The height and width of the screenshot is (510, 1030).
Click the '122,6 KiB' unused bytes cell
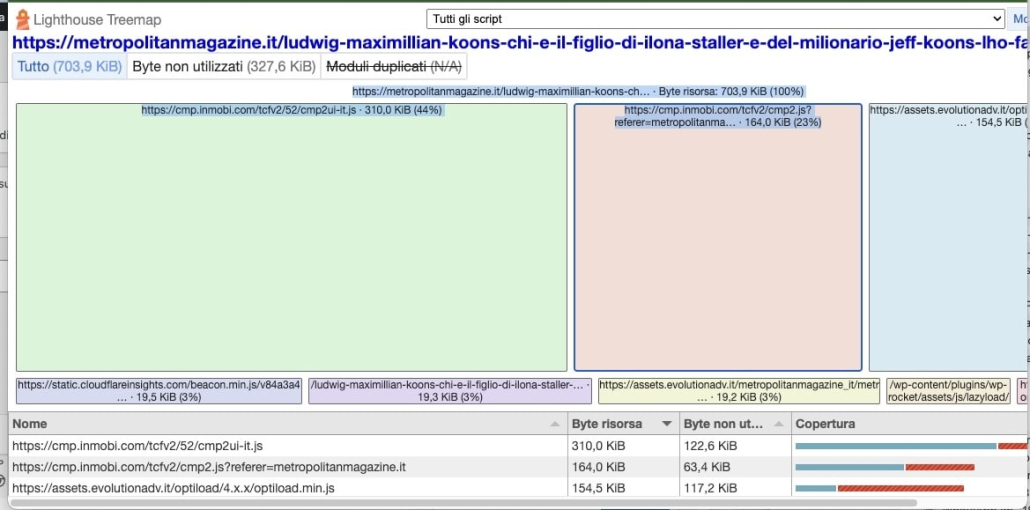(735, 446)
